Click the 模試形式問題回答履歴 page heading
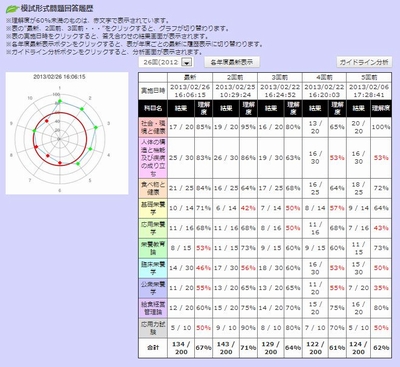This screenshot has height=367, width=400. (57, 9)
